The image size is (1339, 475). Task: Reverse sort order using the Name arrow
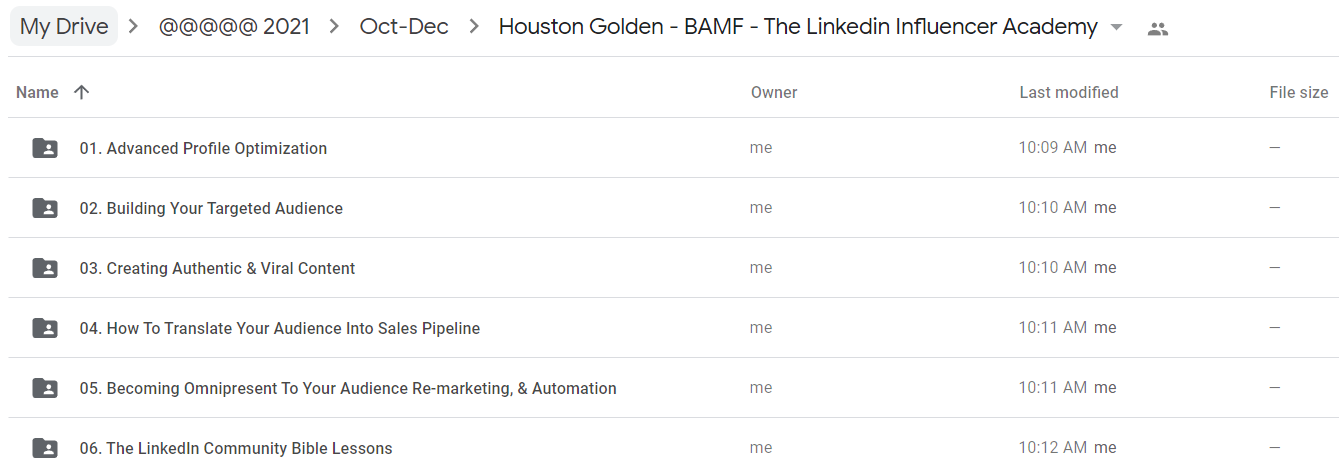(82, 92)
